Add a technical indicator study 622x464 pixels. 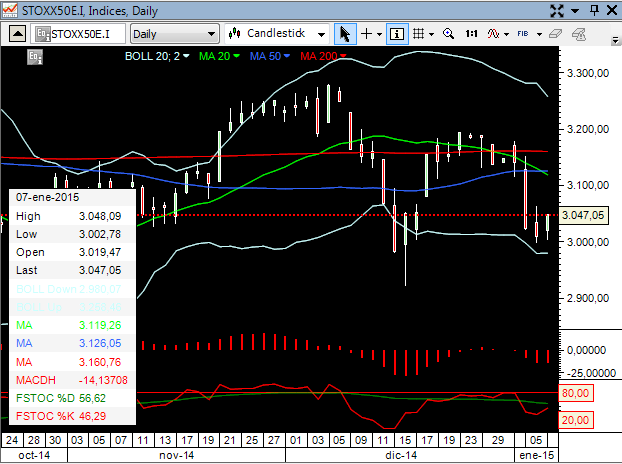pos(493,34)
